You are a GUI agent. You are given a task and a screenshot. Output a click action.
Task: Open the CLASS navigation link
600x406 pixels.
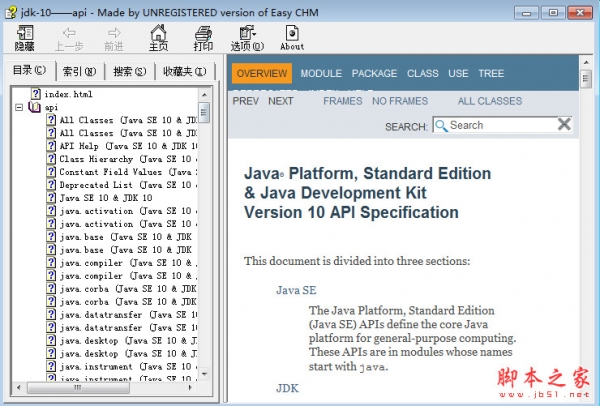coord(422,73)
